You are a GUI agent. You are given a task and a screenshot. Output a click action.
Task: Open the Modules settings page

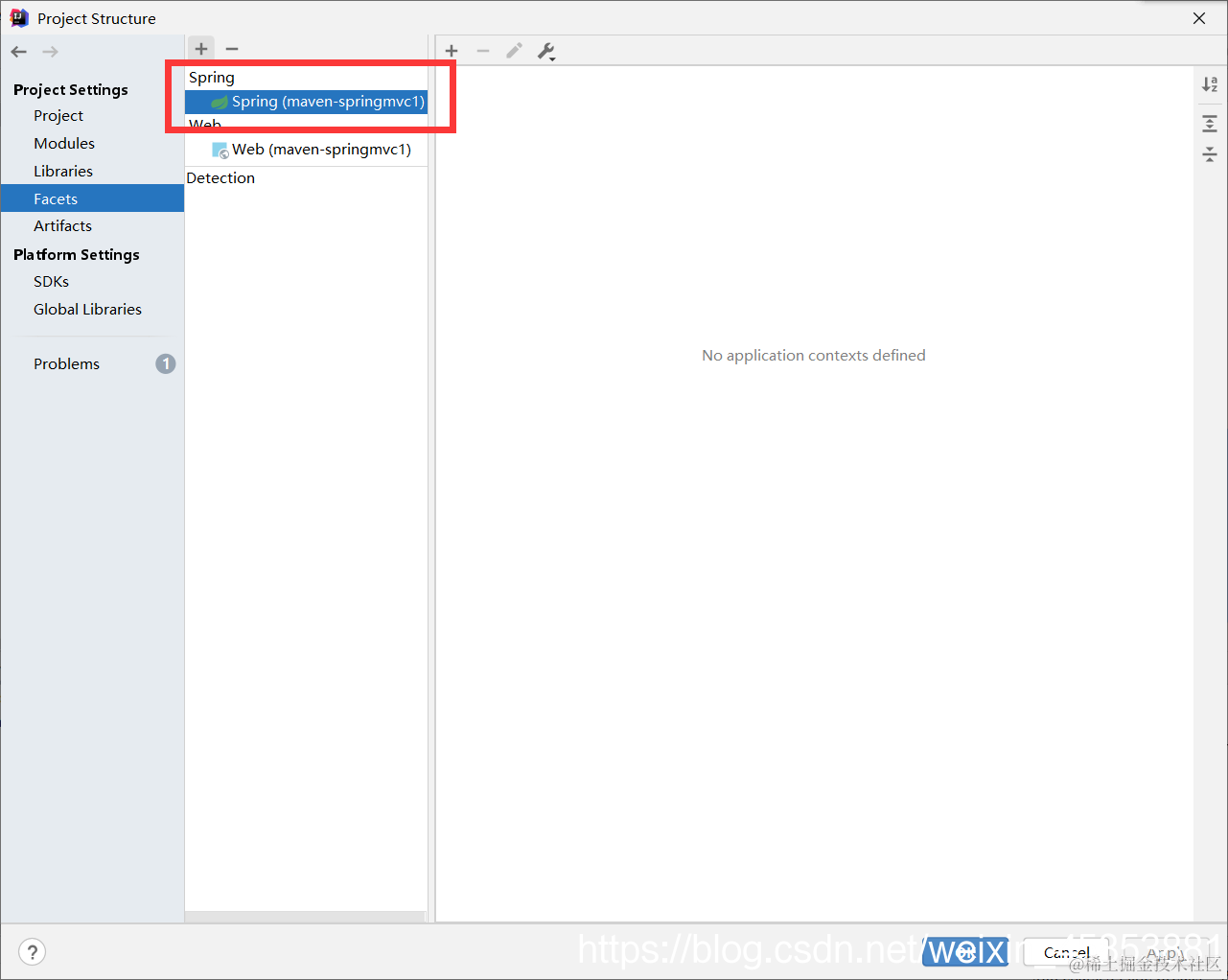(64, 143)
